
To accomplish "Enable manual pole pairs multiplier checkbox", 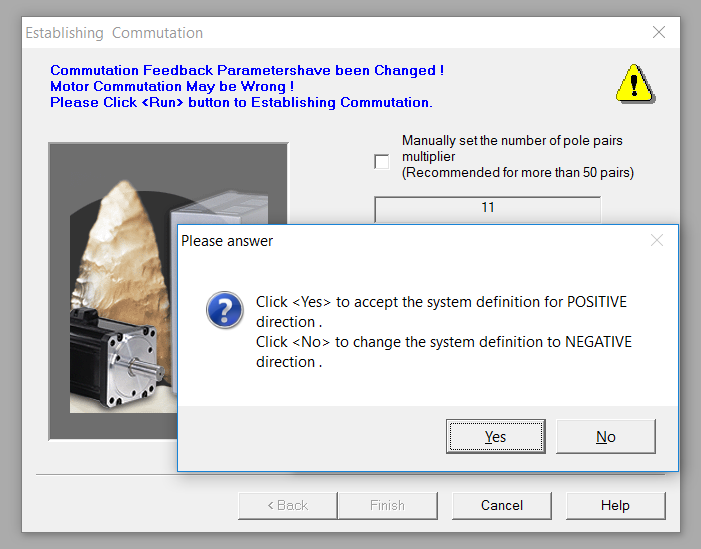I will tap(381, 161).
